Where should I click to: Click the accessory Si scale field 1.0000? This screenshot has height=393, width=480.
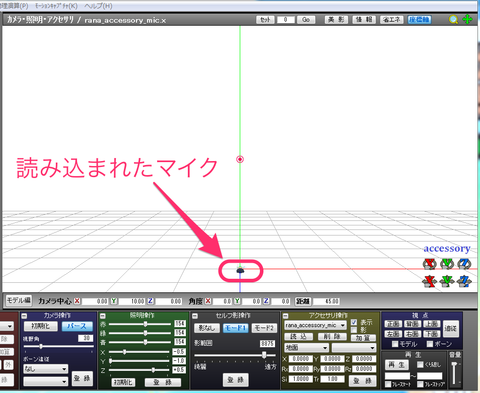click(300, 379)
